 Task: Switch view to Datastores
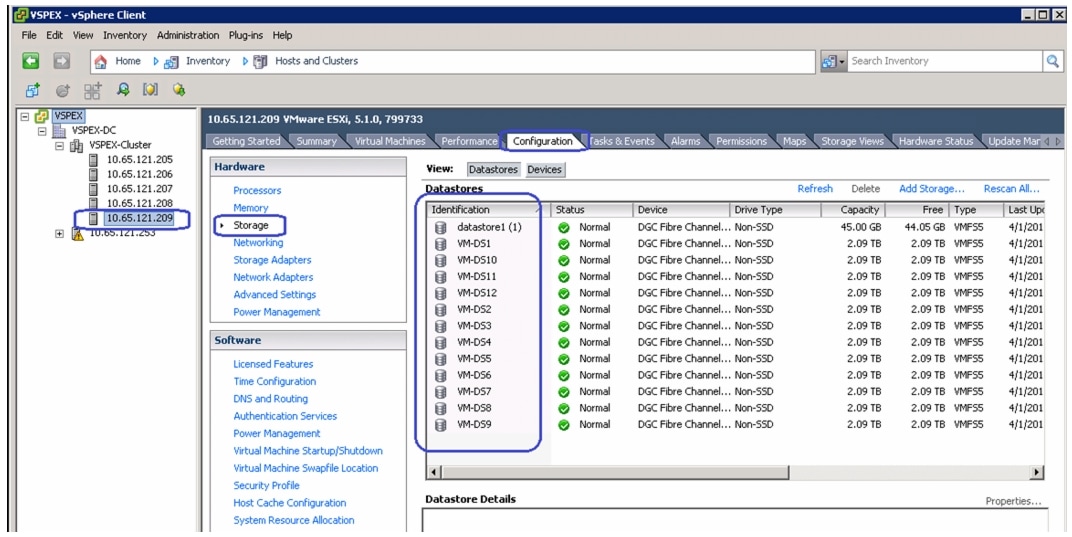pos(493,170)
